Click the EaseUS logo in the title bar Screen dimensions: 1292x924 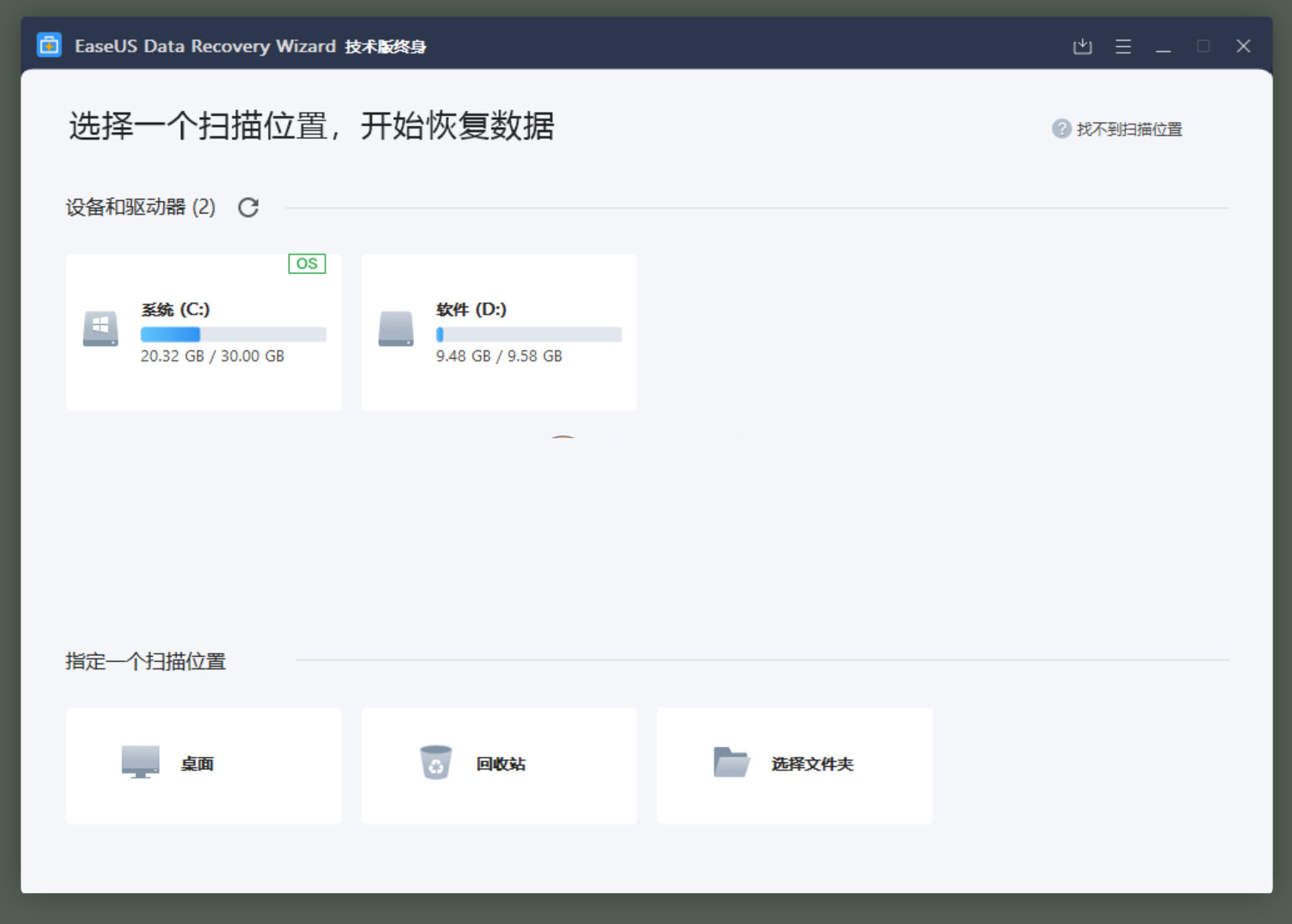(x=48, y=44)
